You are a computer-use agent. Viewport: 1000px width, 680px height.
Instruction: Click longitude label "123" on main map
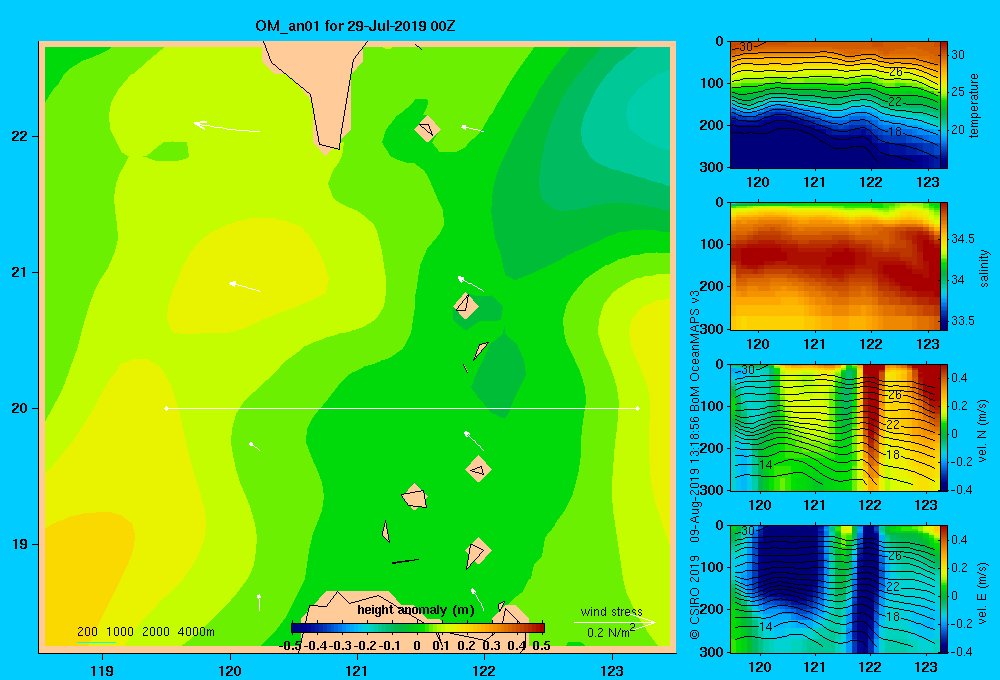[x=612, y=670]
